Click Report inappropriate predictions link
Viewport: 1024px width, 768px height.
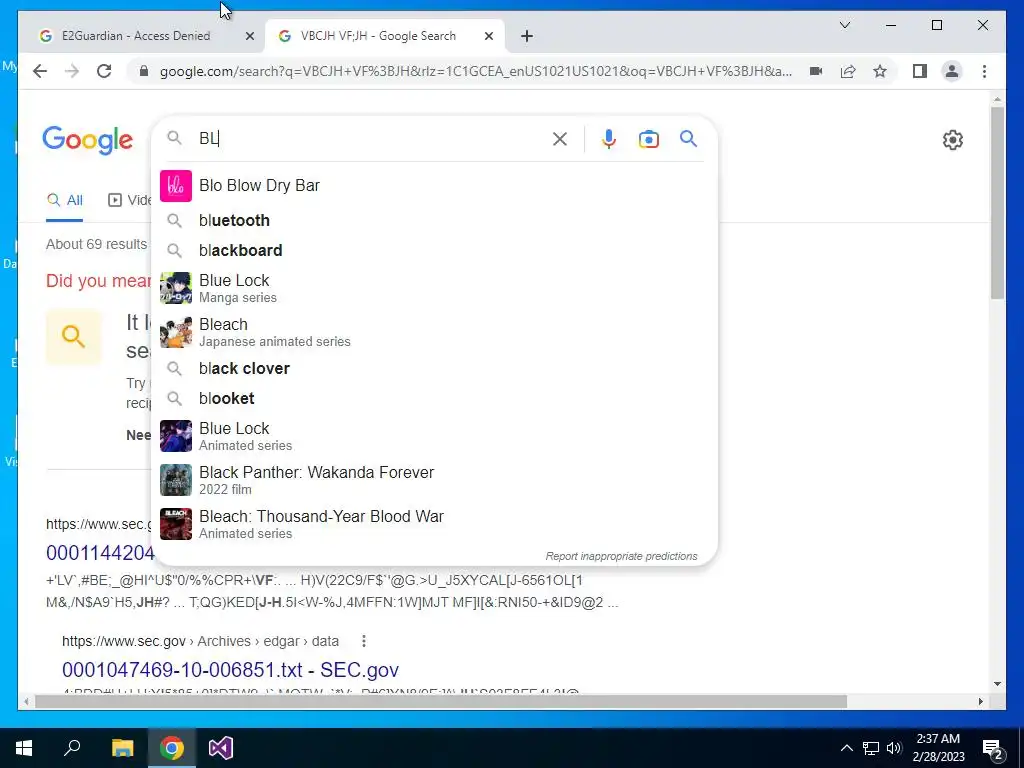pyautogui.click(x=621, y=556)
